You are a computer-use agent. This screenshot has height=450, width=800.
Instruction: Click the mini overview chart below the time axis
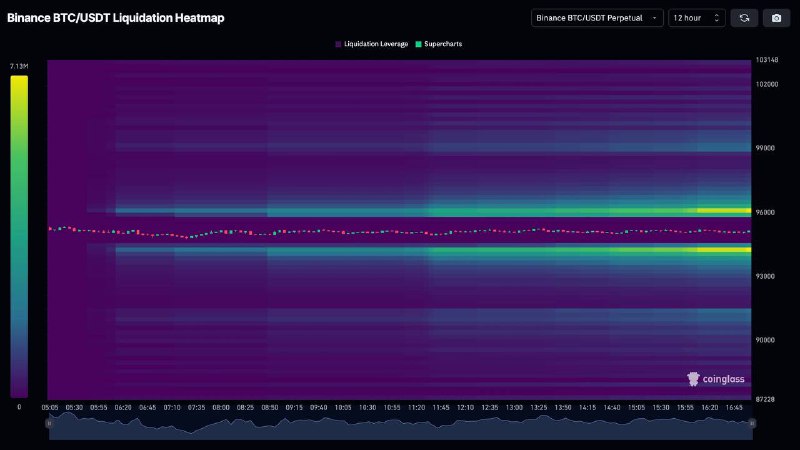[x=401, y=426]
